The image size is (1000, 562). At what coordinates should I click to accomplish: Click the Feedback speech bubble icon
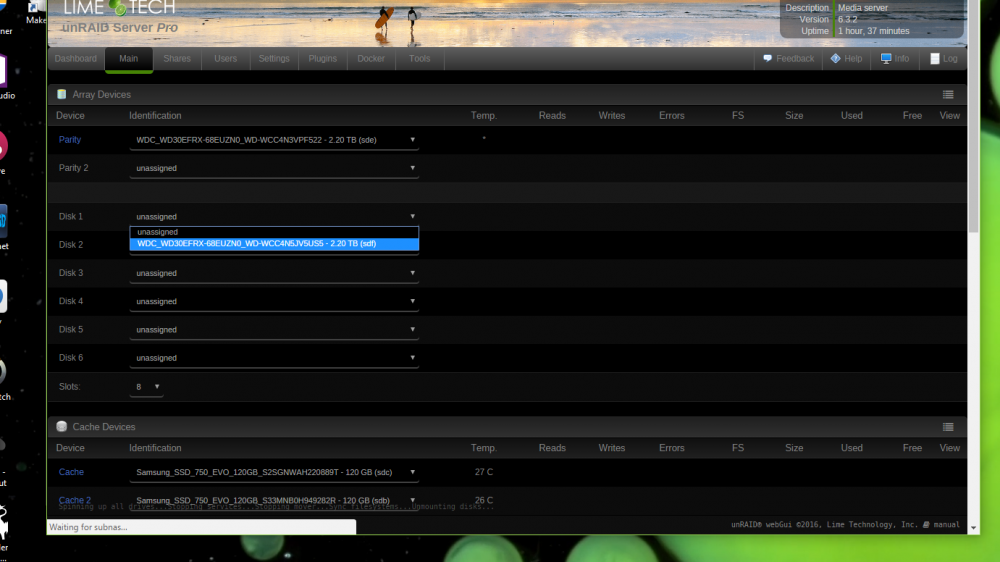pyautogui.click(x=767, y=58)
